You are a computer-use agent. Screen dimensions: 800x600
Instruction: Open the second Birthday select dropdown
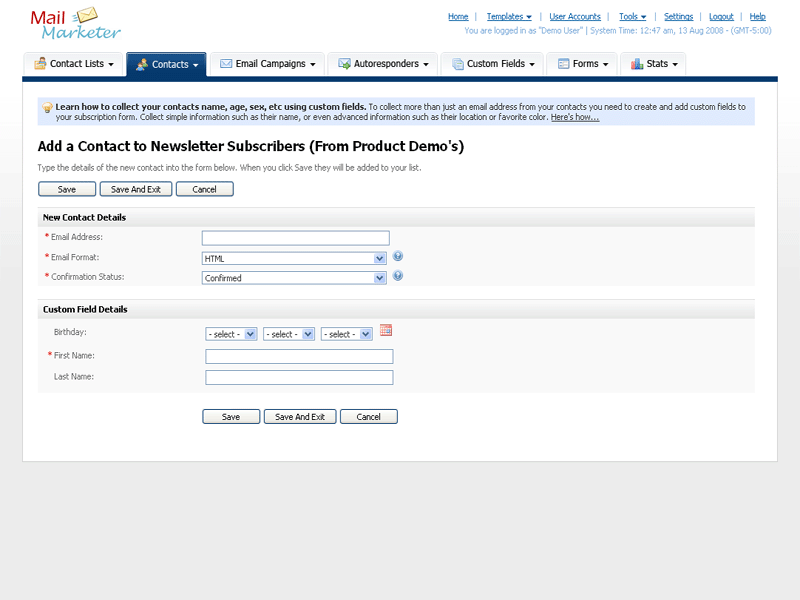(x=289, y=334)
